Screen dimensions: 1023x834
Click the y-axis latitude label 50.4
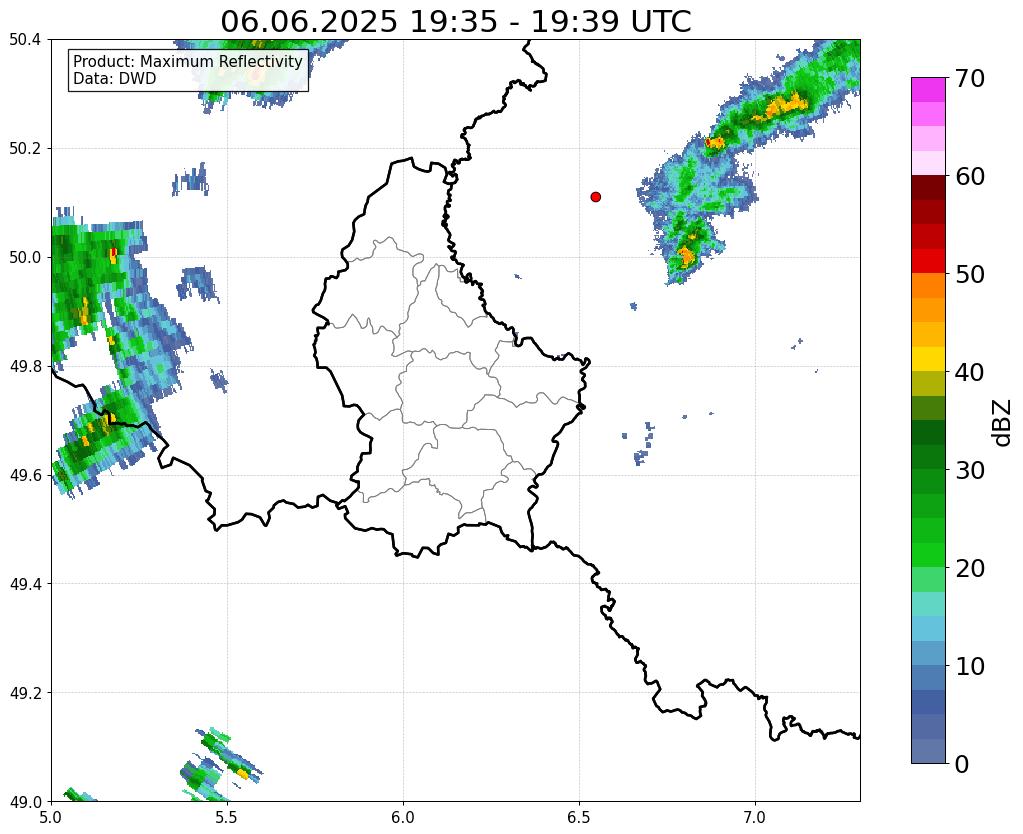25,40
